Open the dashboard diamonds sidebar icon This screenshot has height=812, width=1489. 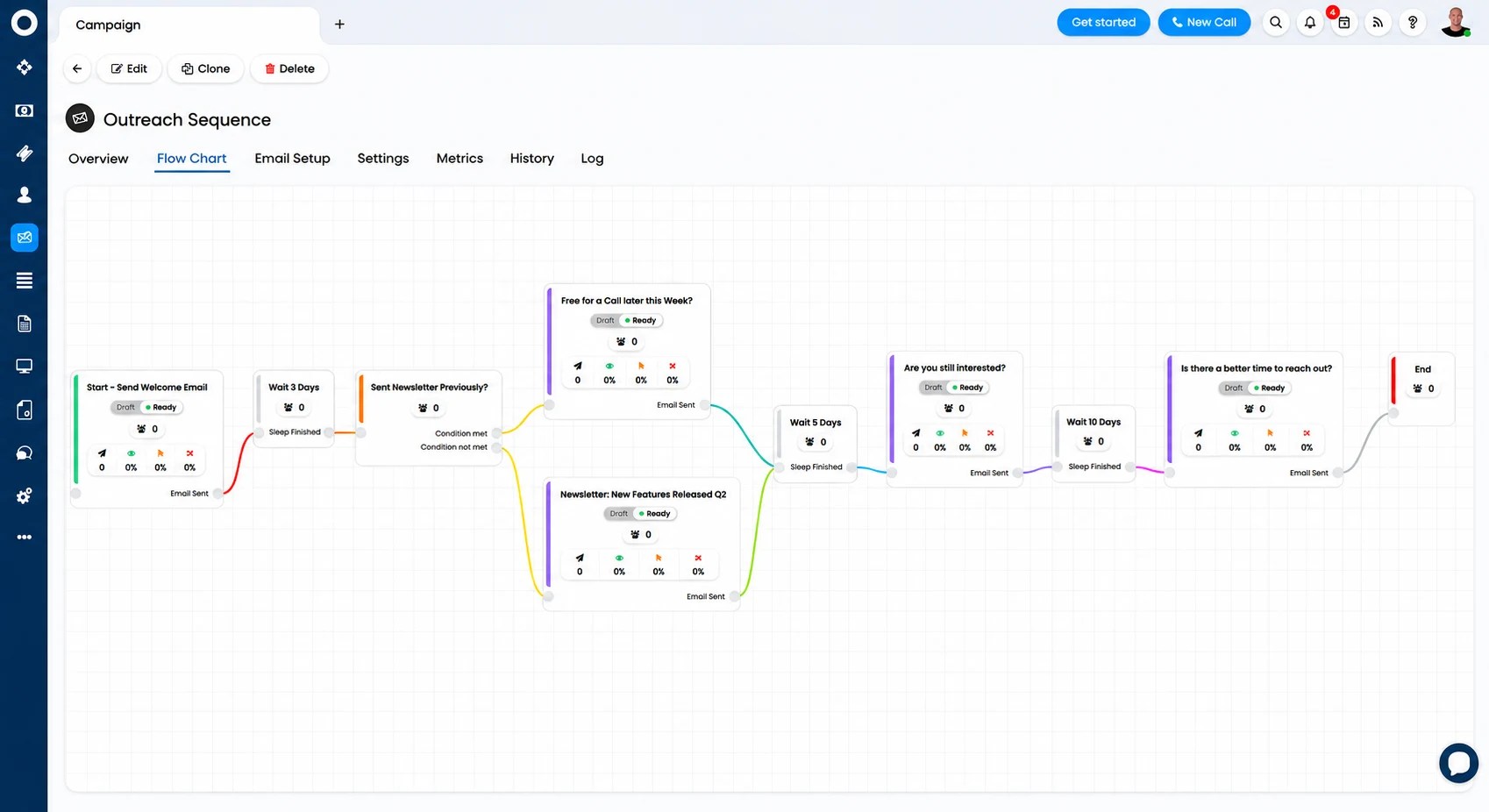pos(24,68)
